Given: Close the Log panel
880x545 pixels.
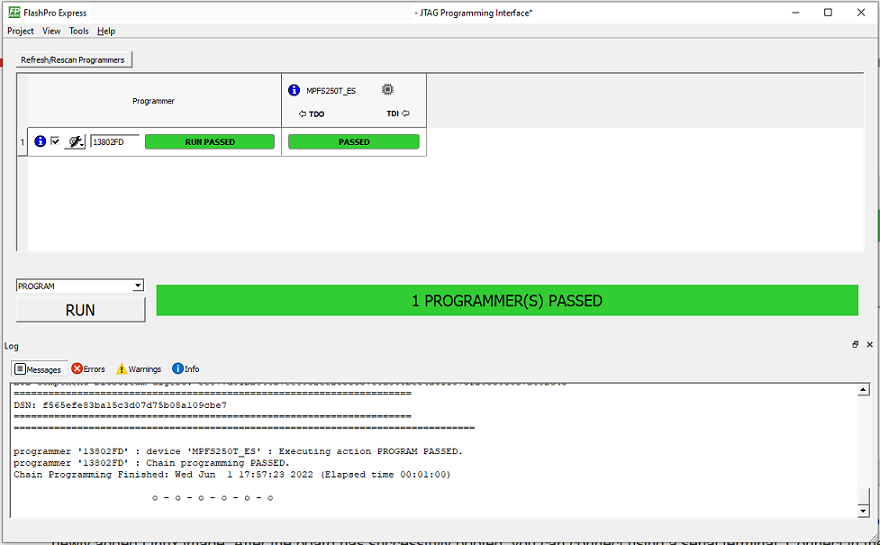Looking at the screenshot, I should pos(869,345).
